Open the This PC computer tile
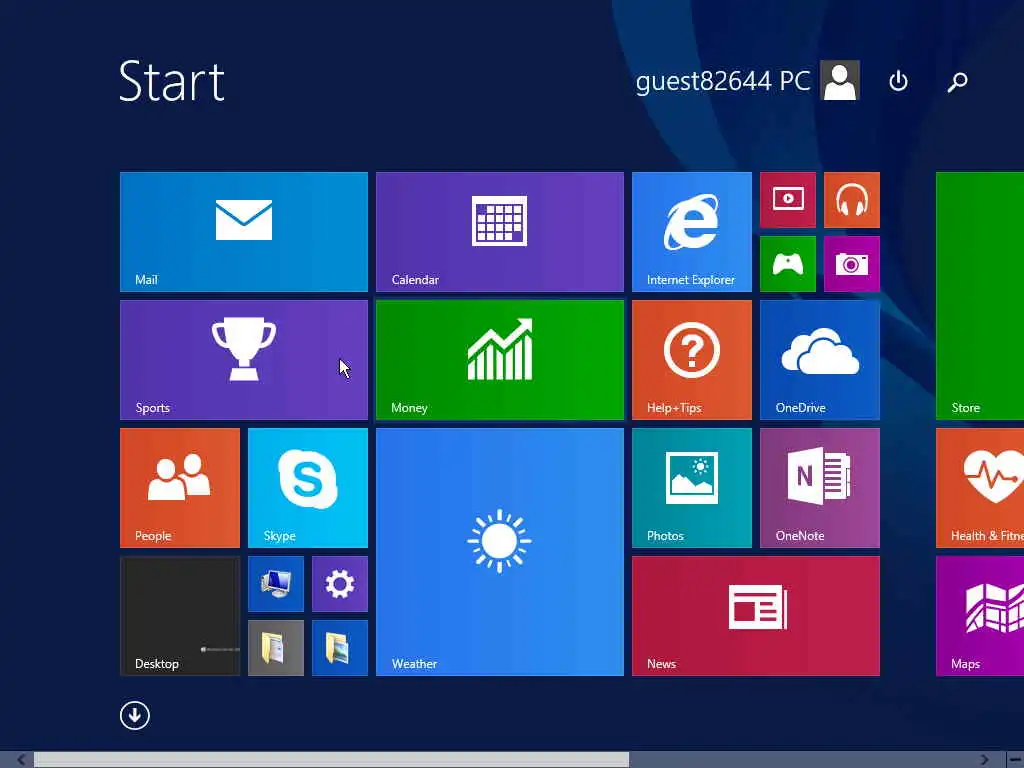Screen dimensions: 1024x768 point(276,584)
